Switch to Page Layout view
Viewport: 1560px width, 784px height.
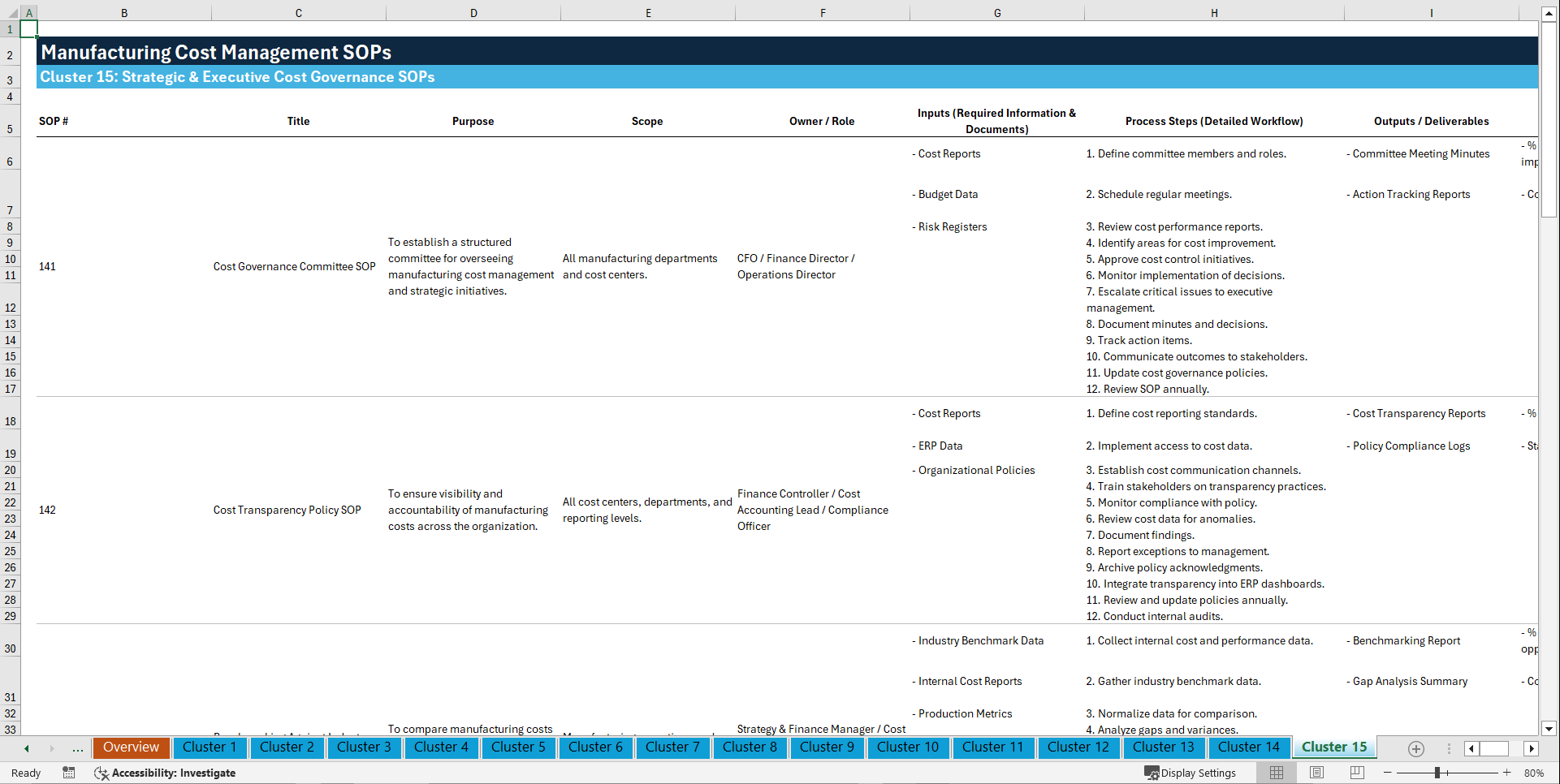[1316, 773]
